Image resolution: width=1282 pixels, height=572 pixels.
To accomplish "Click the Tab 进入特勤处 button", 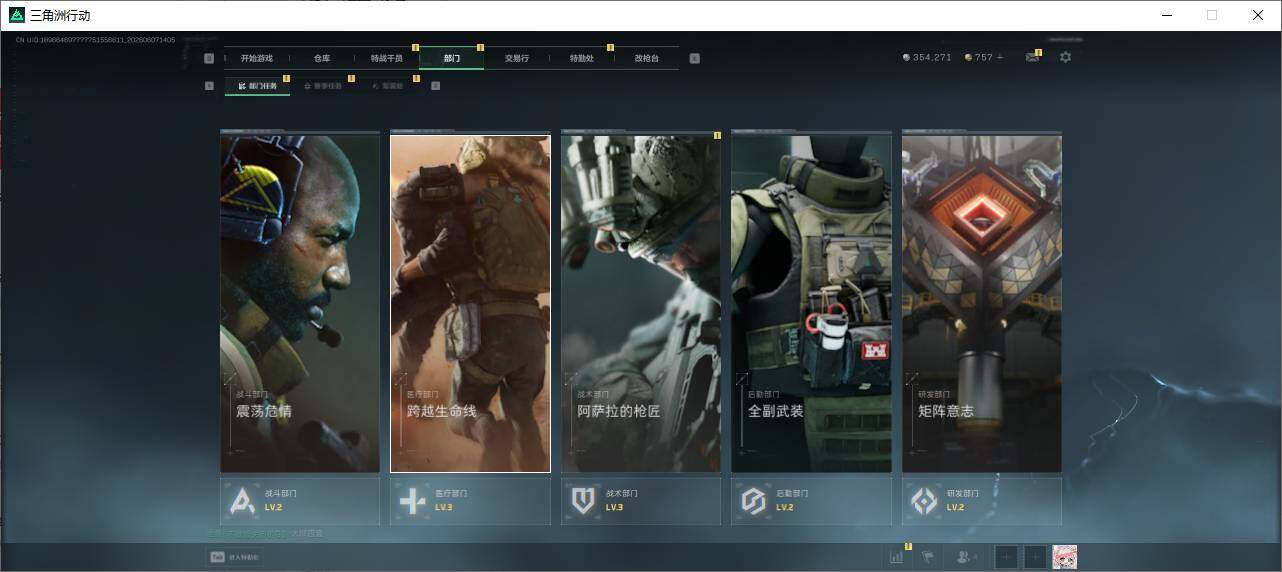I will click(x=234, y=557).
